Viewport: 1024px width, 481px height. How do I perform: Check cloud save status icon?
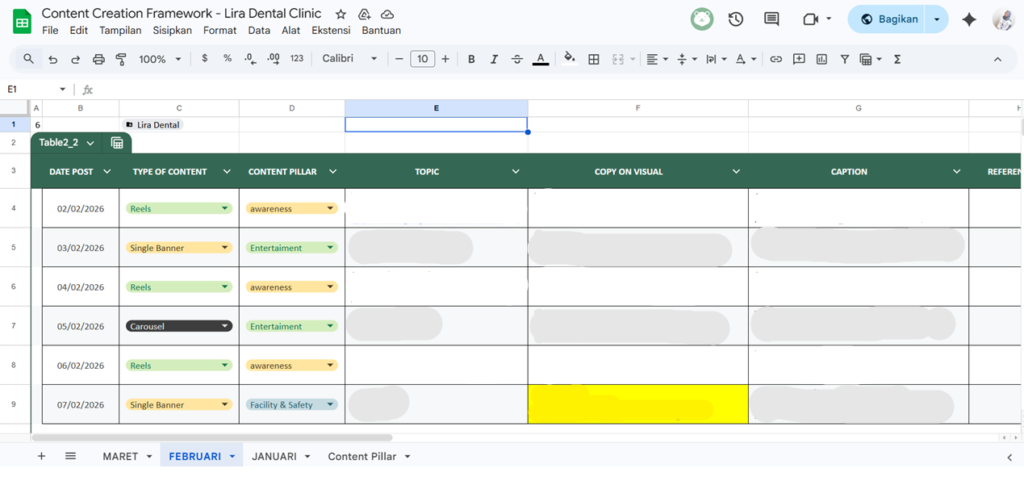click(387, 14)
